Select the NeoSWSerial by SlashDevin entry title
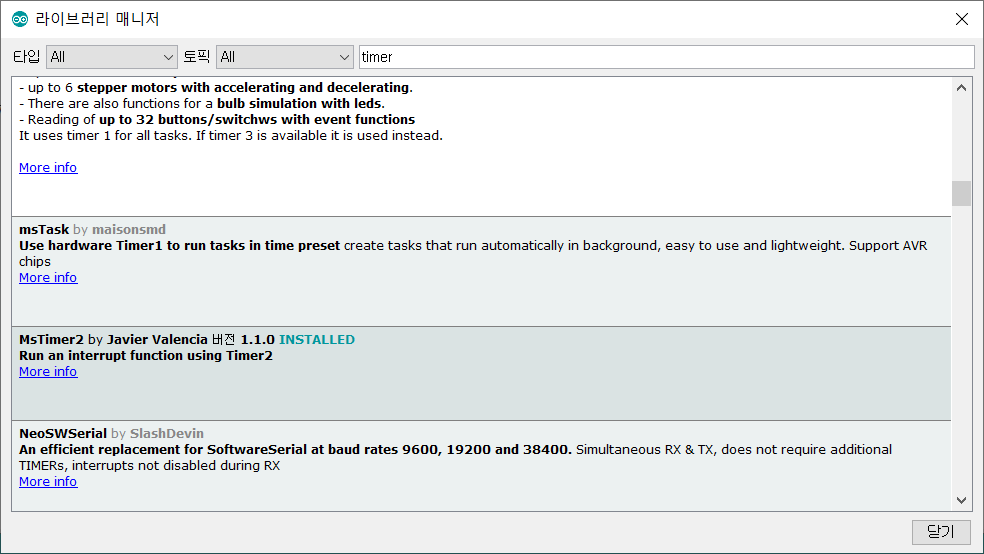984x554 pixels. (x=111, y=434)
